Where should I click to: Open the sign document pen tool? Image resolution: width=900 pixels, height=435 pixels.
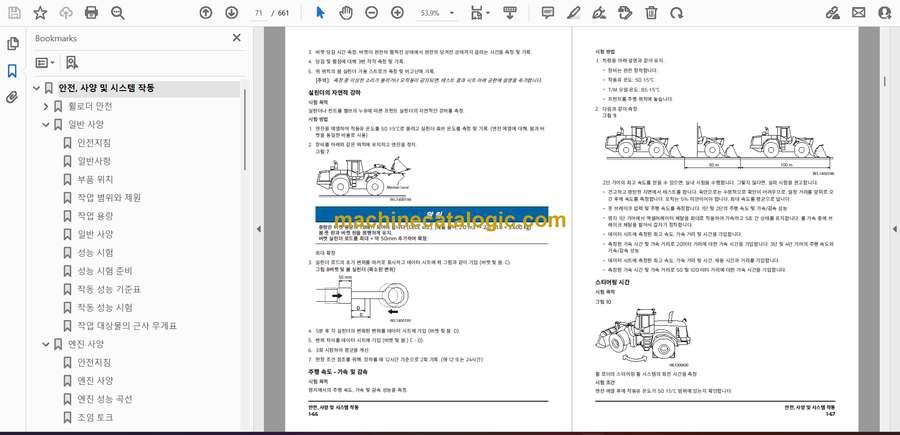coord(599,13)
